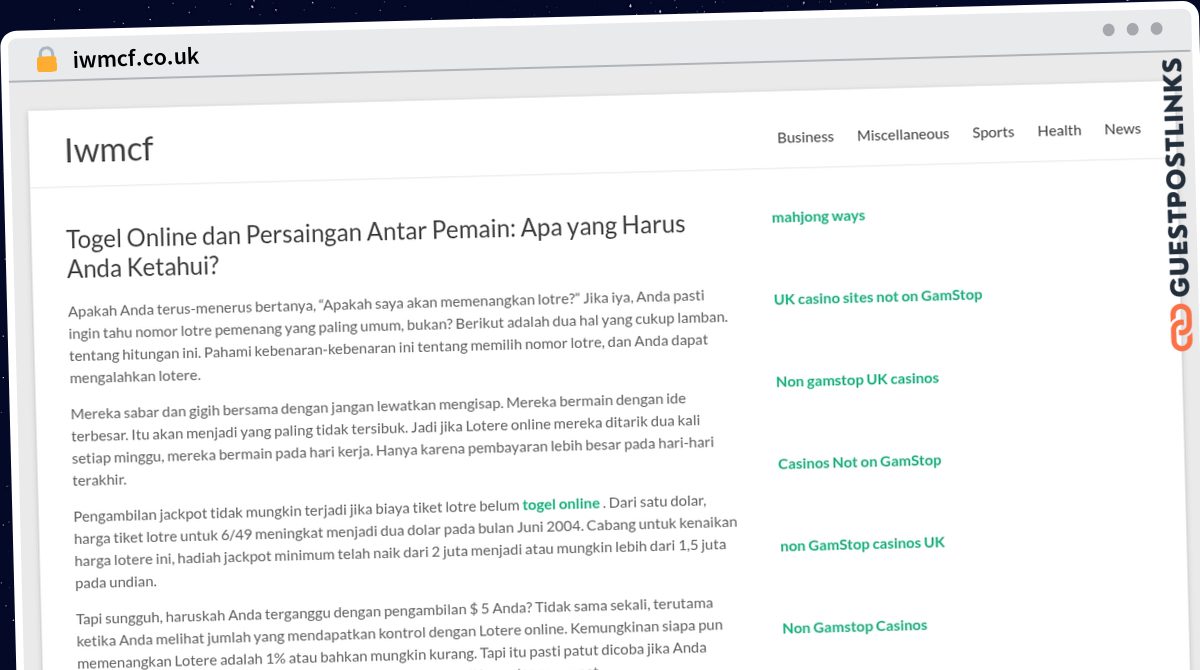
Task: Click the vertical GUESTPOSTLINKS wordmark
Action: point(1176,177)
